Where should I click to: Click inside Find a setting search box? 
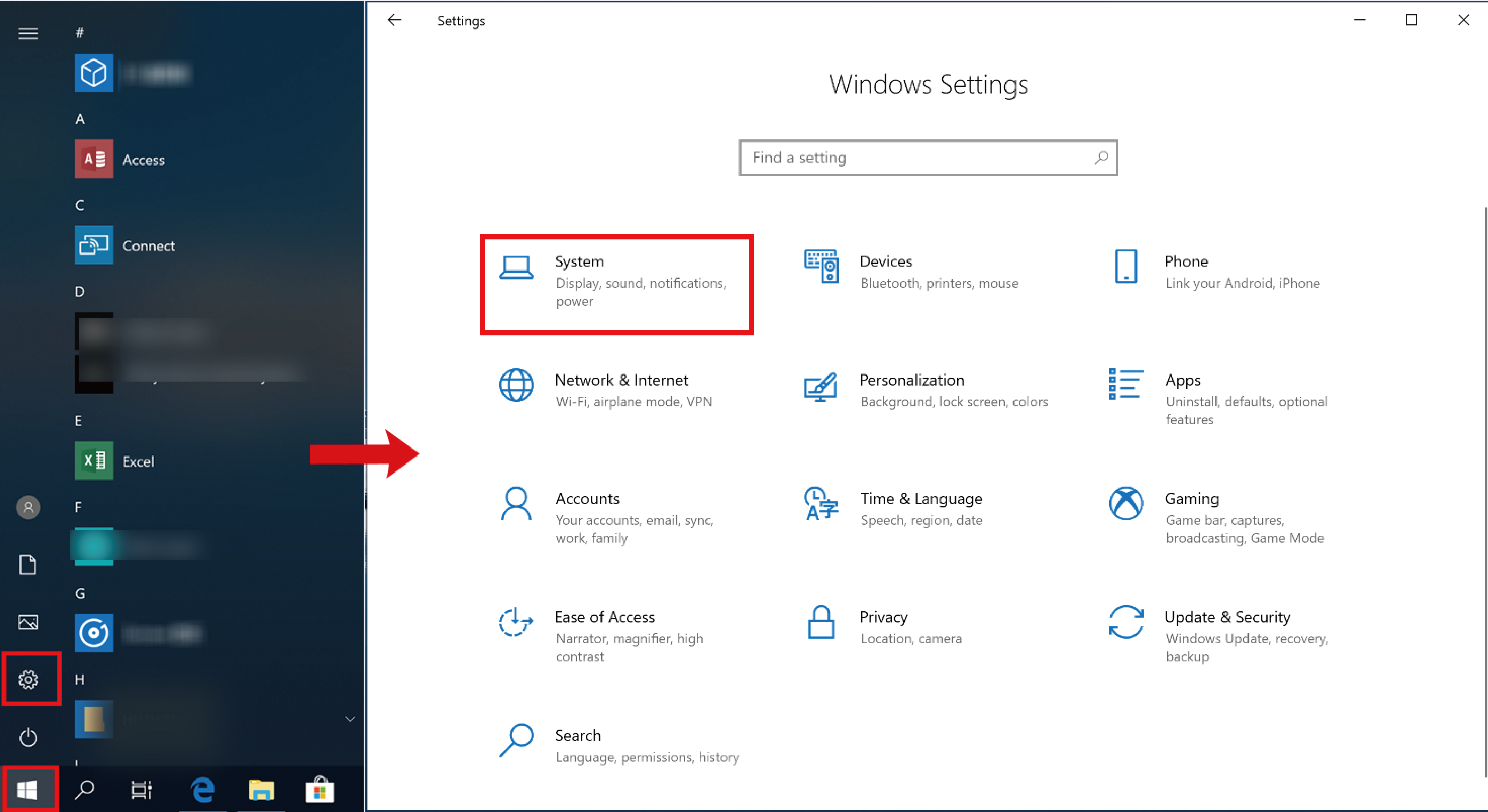tap(919, 158)
